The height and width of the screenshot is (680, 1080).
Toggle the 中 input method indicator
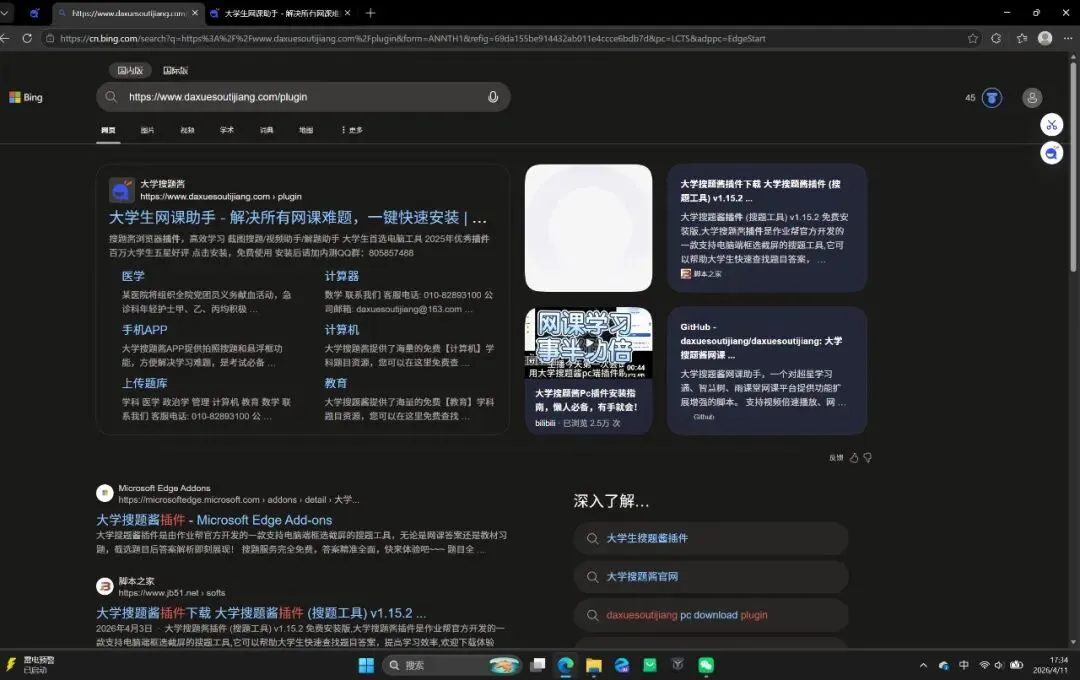(964, 665)
